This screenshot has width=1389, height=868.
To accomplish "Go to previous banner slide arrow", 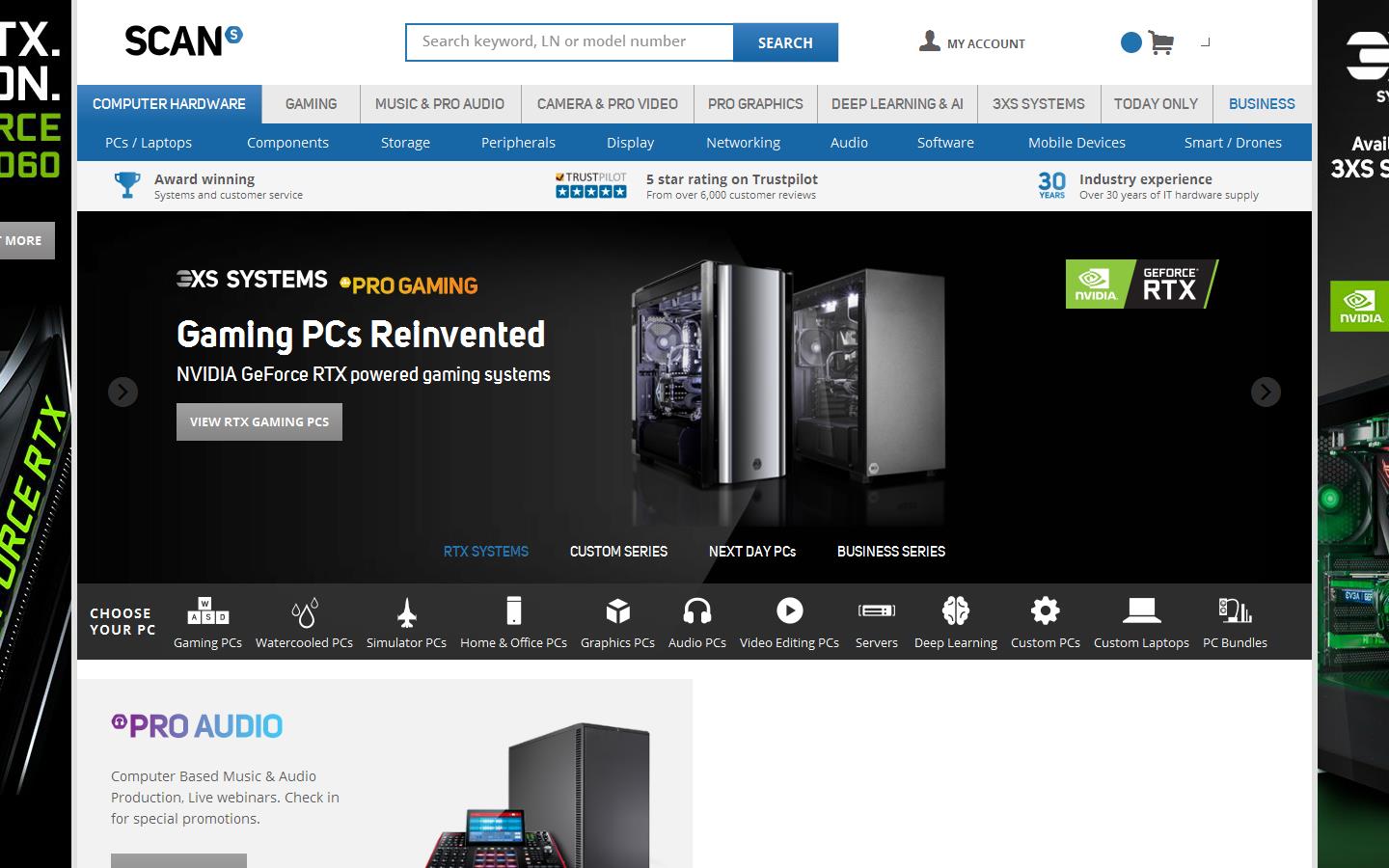I will coord(123,392).
